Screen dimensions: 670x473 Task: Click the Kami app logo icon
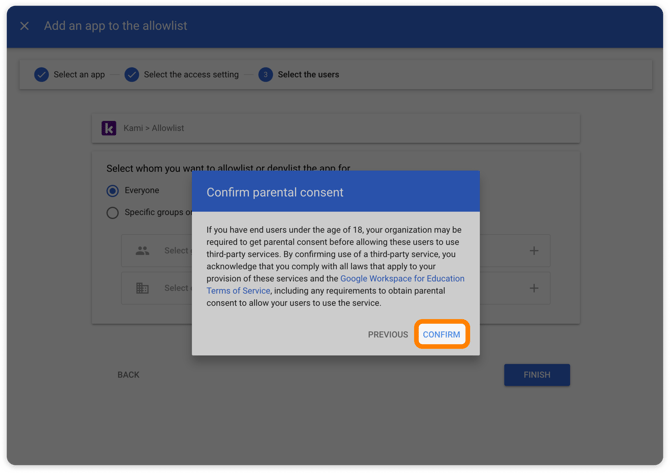109,128
